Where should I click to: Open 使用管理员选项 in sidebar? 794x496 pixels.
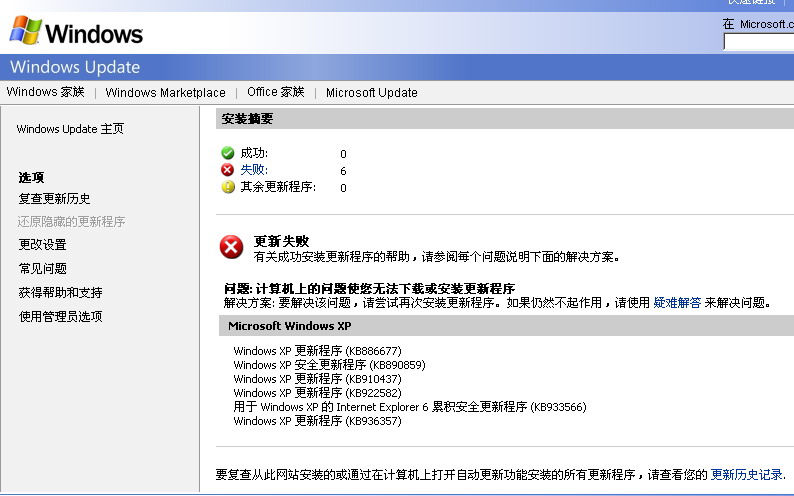[60, 317]
